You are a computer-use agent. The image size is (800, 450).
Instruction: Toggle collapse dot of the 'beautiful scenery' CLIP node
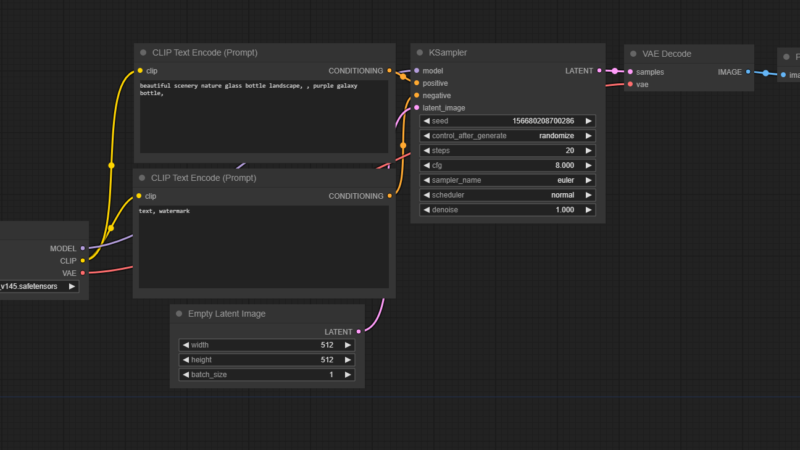[x=143, y=52]
